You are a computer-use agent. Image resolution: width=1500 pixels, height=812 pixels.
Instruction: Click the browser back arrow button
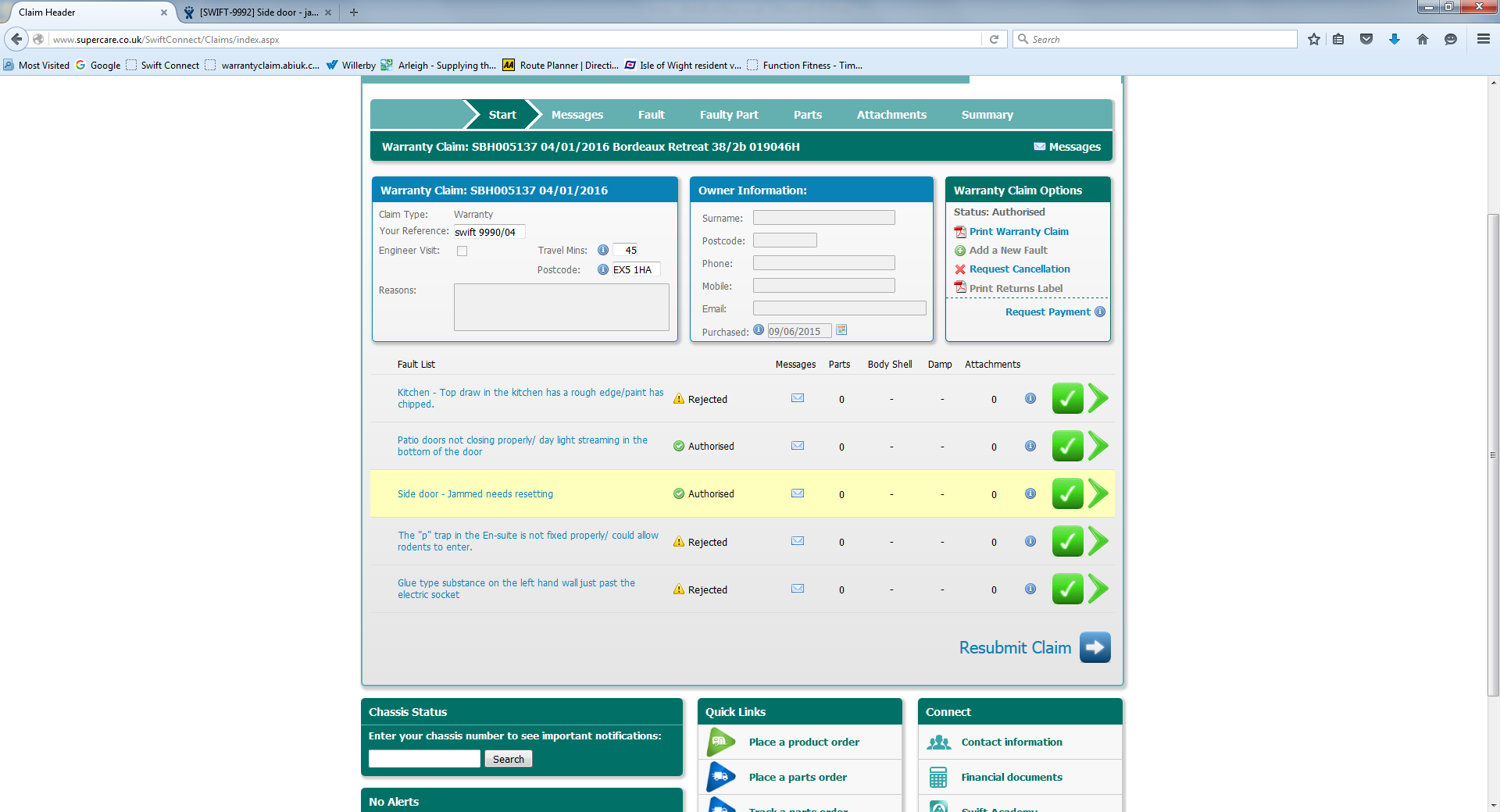click(16, 39)
